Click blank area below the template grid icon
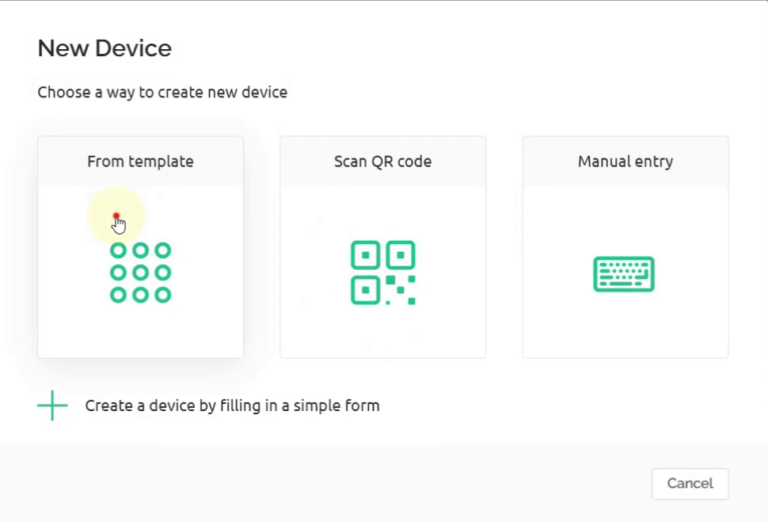768x522 pixels. 140,332
